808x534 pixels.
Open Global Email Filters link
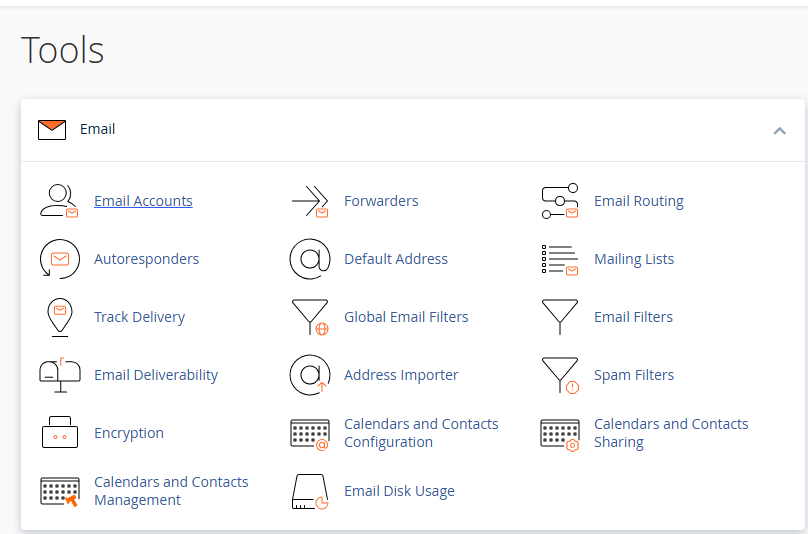(x=406, y=317)
